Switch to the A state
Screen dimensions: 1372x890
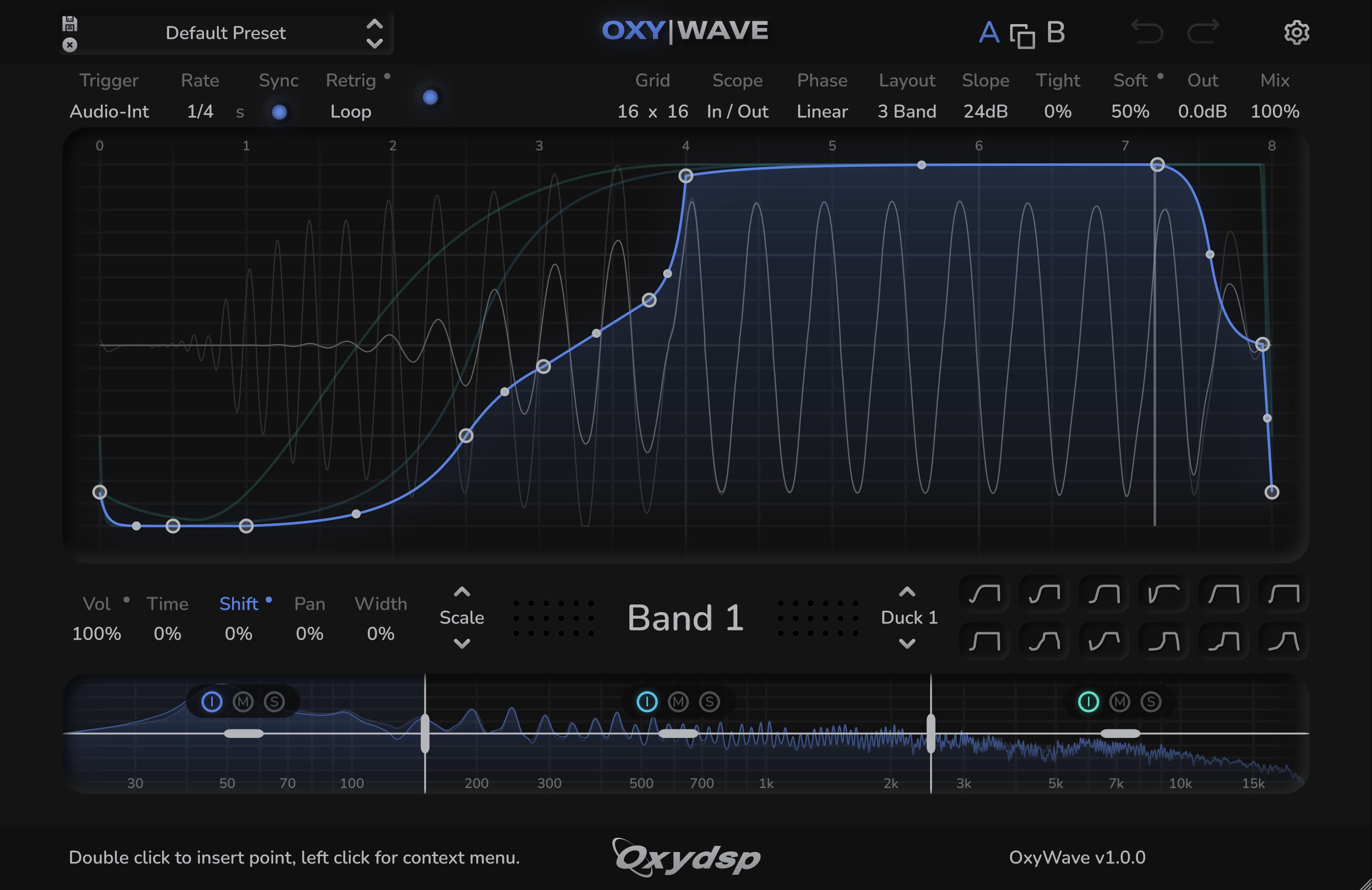(x=989, y=32)
